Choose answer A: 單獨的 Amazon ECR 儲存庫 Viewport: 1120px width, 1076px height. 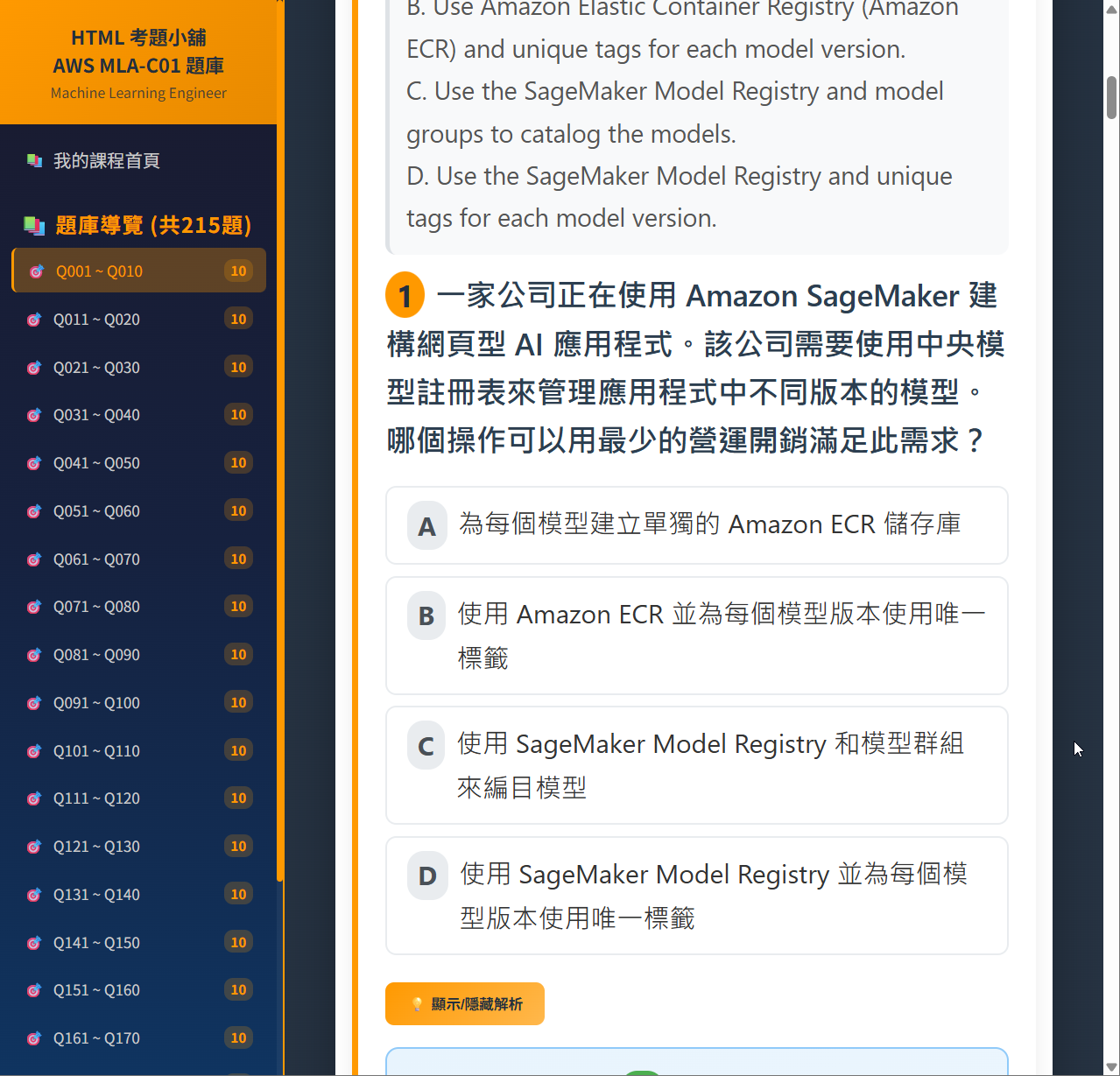[x=697, y=525]
